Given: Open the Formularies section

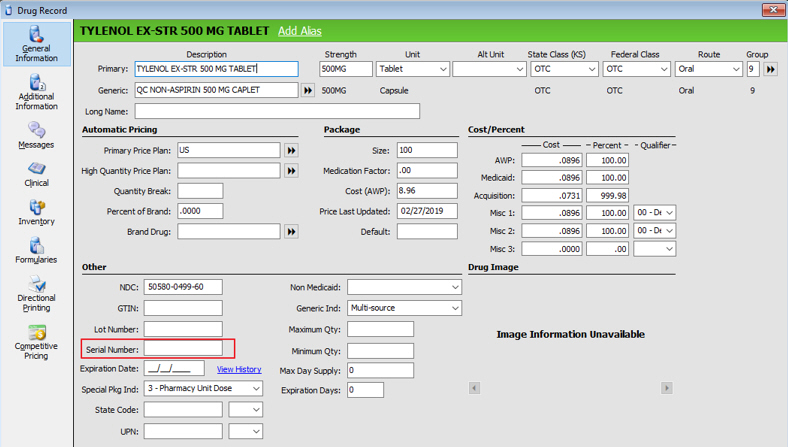Looking at the screenshot, I should point(36,250).
